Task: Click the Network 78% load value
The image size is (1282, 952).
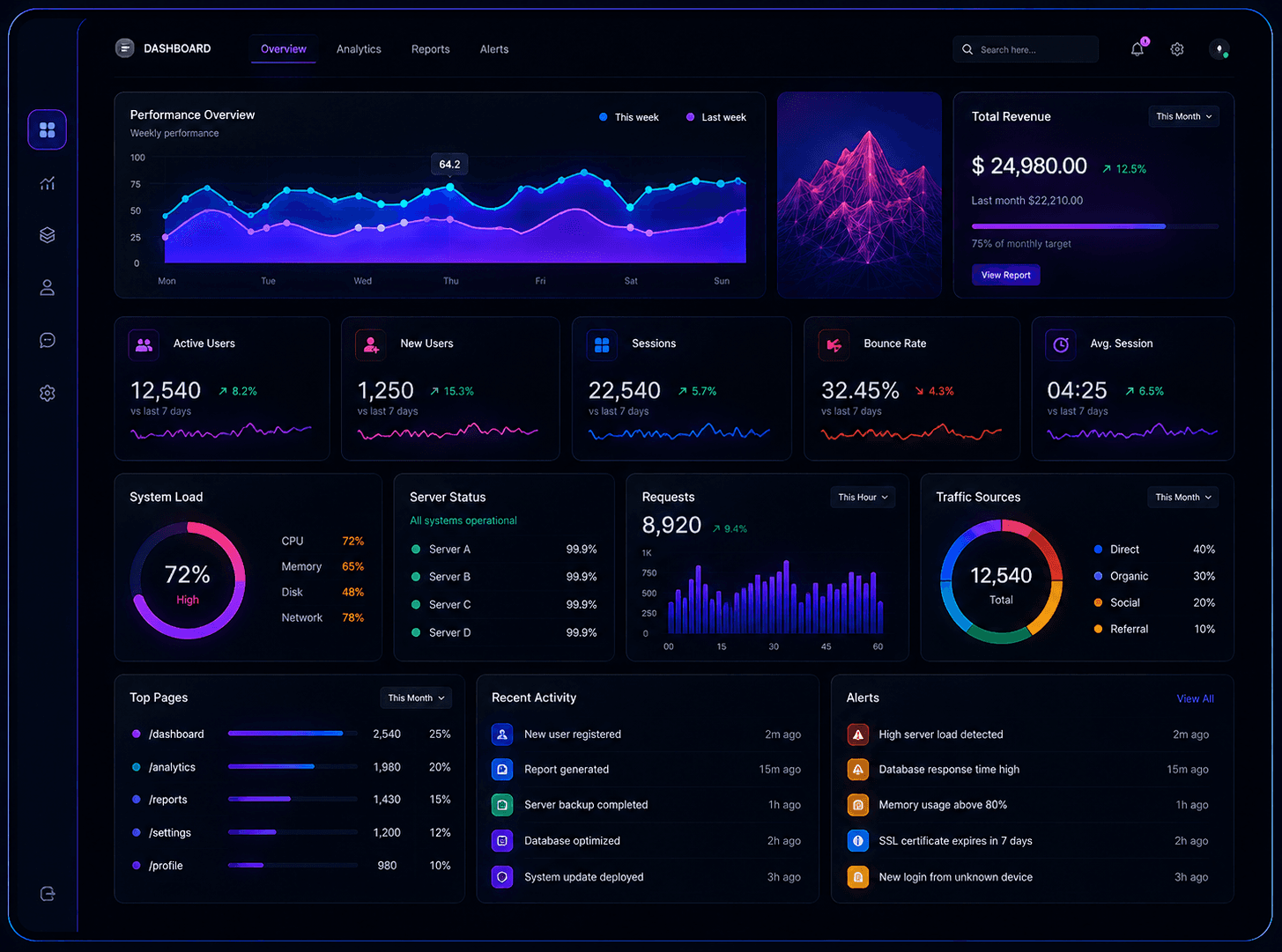Action: pyautogui.click(x=352, y=617)
